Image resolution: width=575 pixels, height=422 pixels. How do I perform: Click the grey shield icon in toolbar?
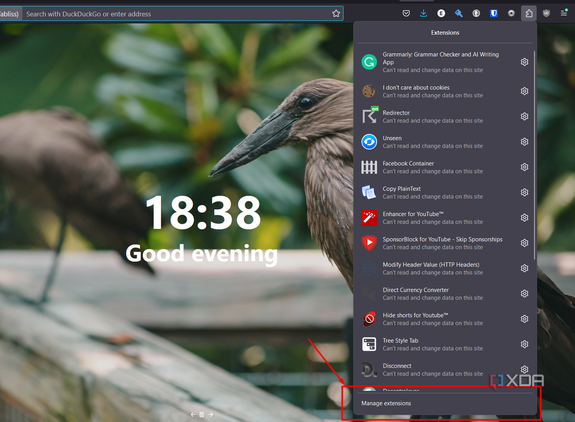click(546, 14)
